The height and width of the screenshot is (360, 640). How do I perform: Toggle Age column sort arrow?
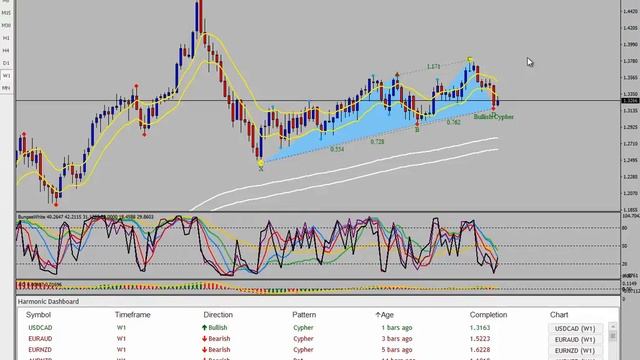coord(378,315)
